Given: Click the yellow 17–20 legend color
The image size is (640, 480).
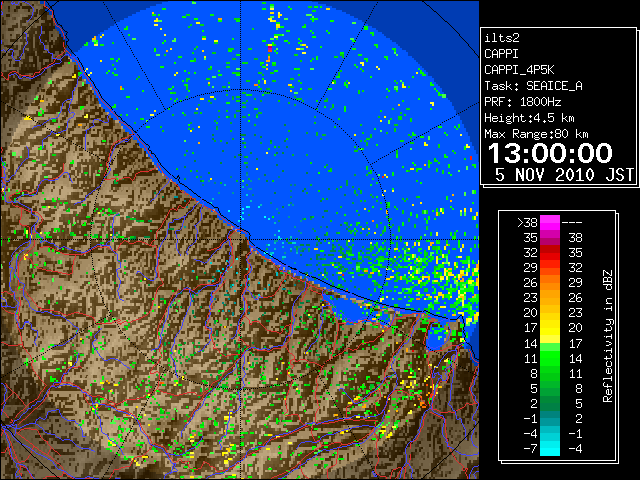Looking at the screenshot, I should pyautogui.click(x=550, y=328).
